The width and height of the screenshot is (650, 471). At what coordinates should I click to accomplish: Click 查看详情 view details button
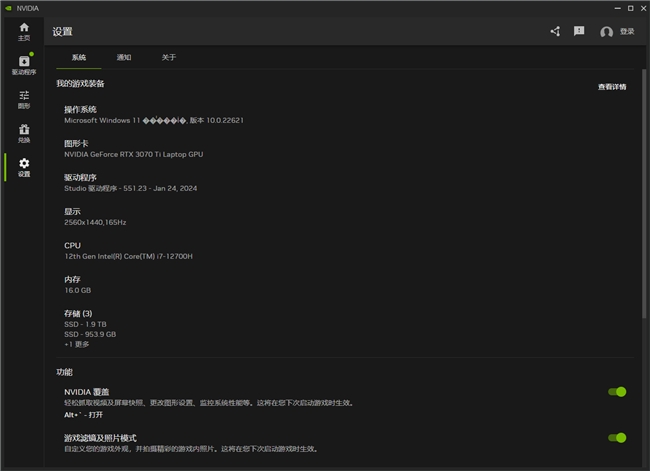(612, 87)
